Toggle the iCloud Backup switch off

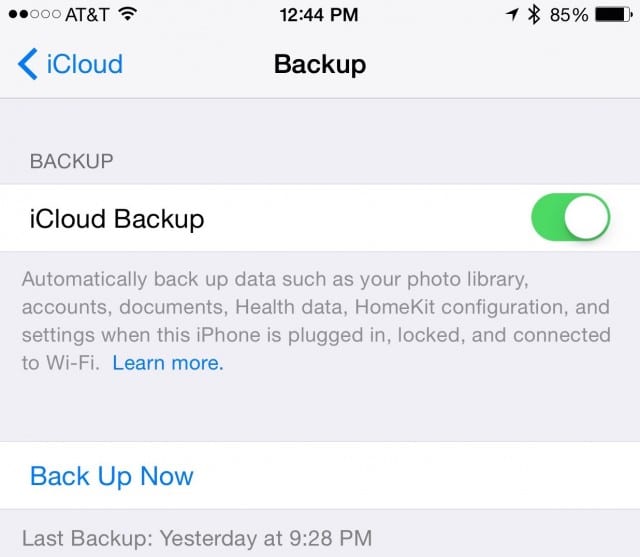pos(570,217)
